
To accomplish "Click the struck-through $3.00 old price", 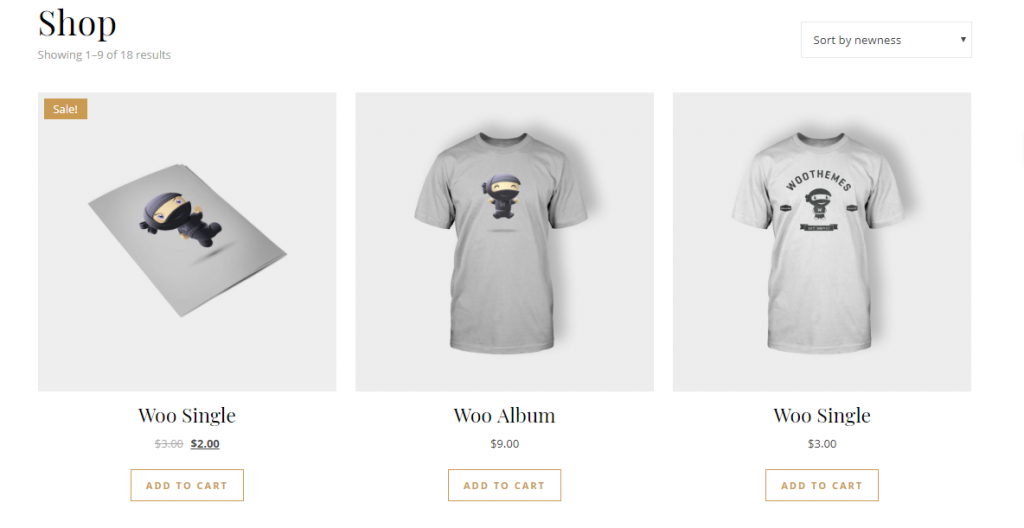I will pyautogui.click(x=168, y=444).
